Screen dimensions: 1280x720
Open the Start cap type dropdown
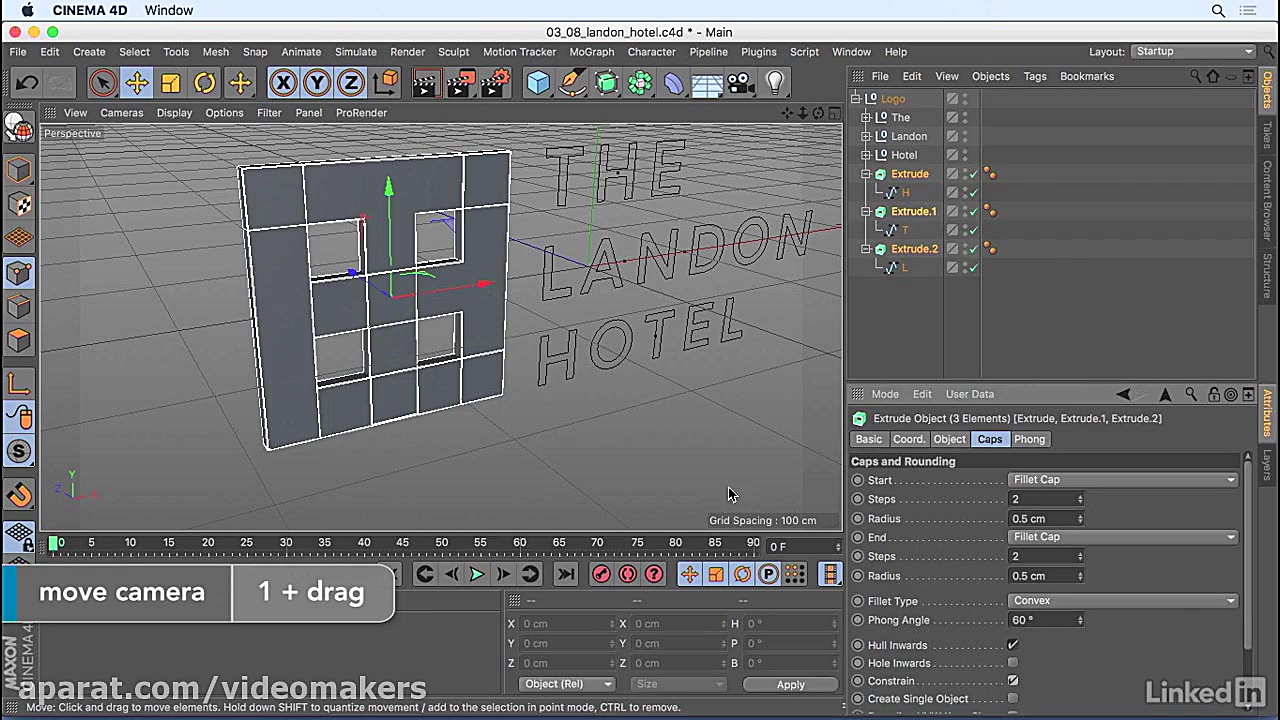point(1123,480)
